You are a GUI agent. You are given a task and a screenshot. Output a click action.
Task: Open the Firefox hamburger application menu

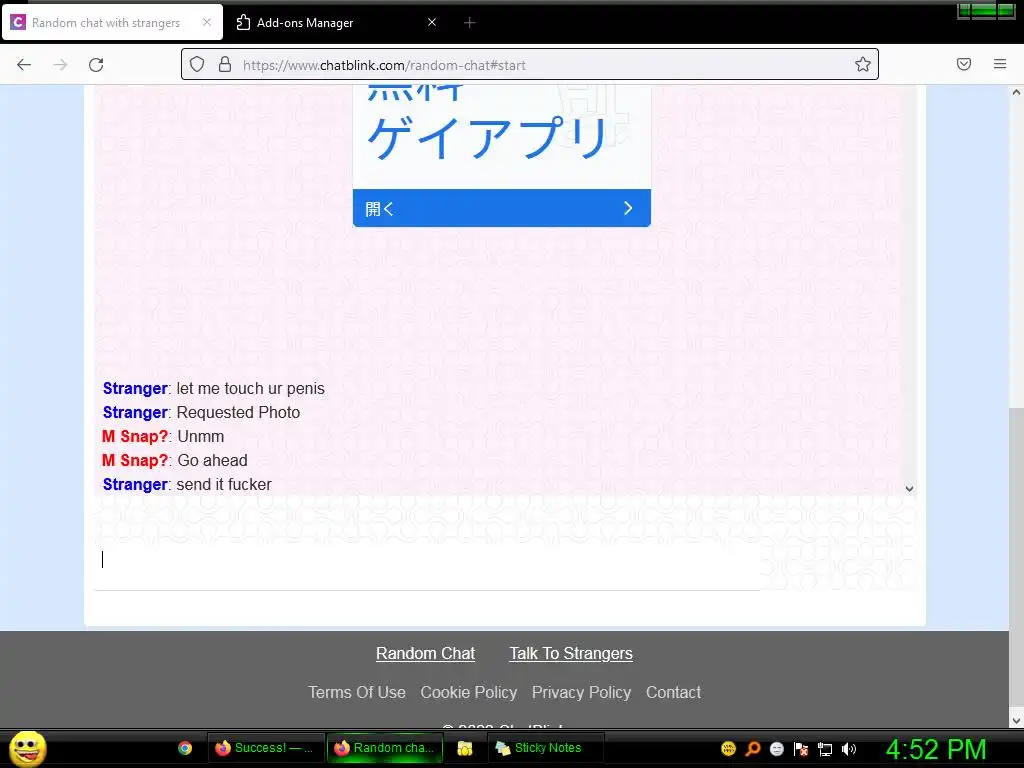1000,64
